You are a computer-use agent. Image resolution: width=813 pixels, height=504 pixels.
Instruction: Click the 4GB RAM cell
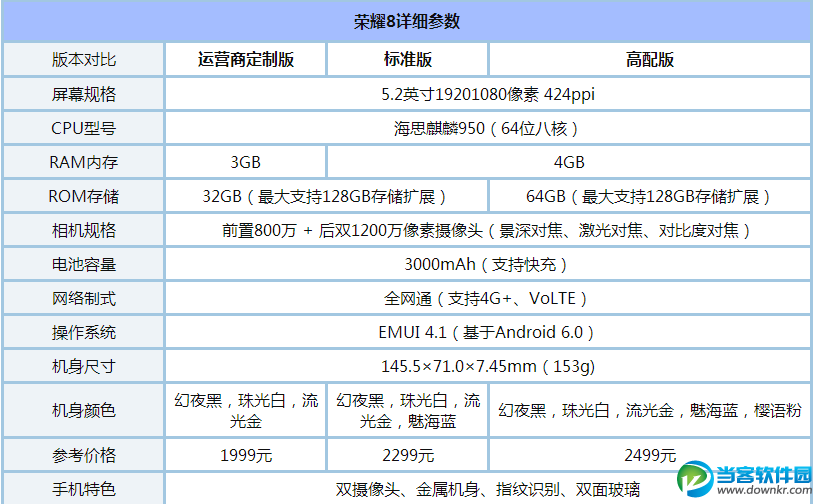(x=569, y=162)
